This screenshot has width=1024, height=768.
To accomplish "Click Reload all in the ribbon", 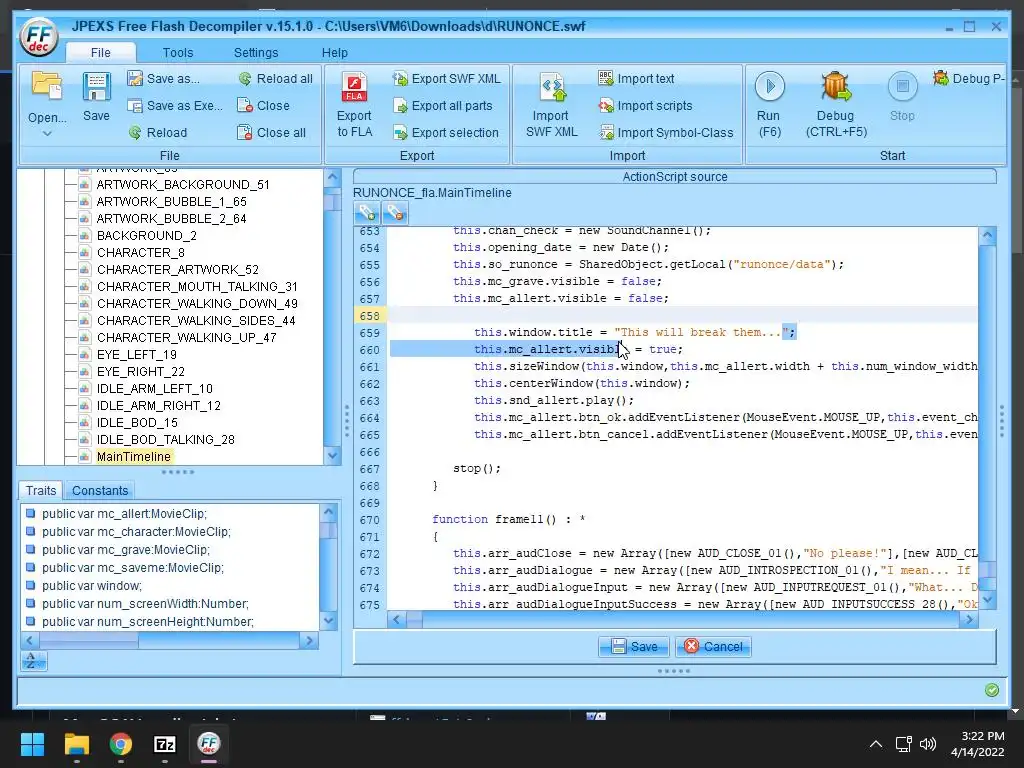I will [x=275, y=78].
